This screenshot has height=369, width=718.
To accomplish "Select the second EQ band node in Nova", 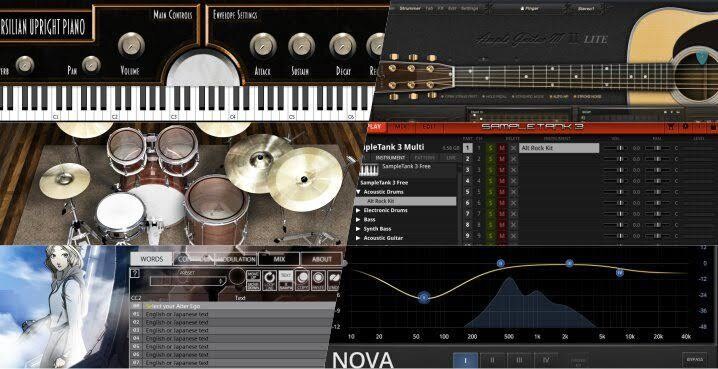I will pos(500,263).
